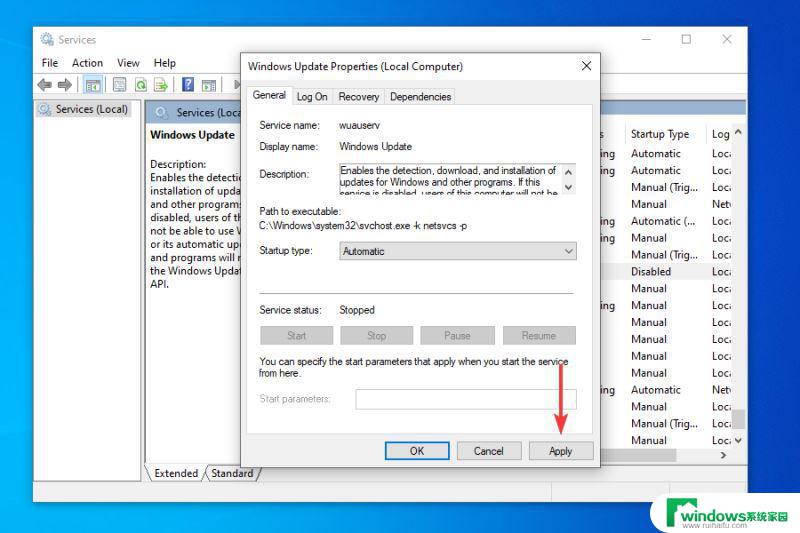Image resolution: width=800 pixels, height=533 pixels.
Task: Switch to the Dependencies tab
Action: click(420, 96)
